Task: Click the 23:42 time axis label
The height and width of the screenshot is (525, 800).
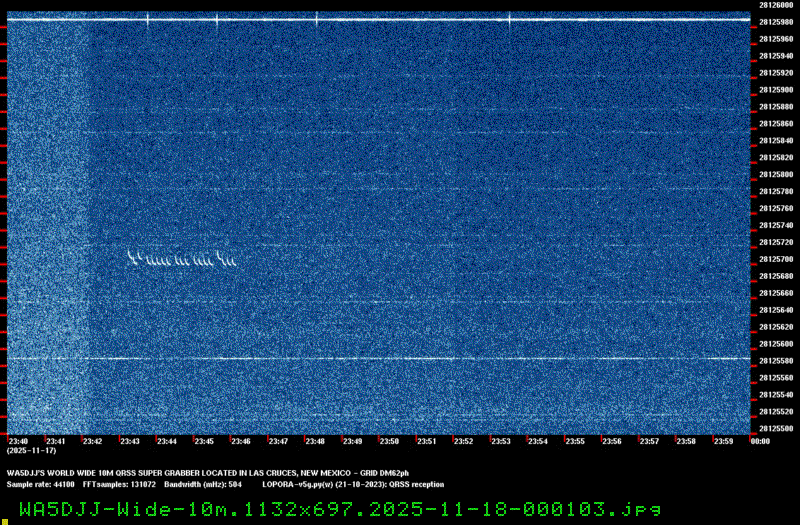Action: tap(92, 441)
